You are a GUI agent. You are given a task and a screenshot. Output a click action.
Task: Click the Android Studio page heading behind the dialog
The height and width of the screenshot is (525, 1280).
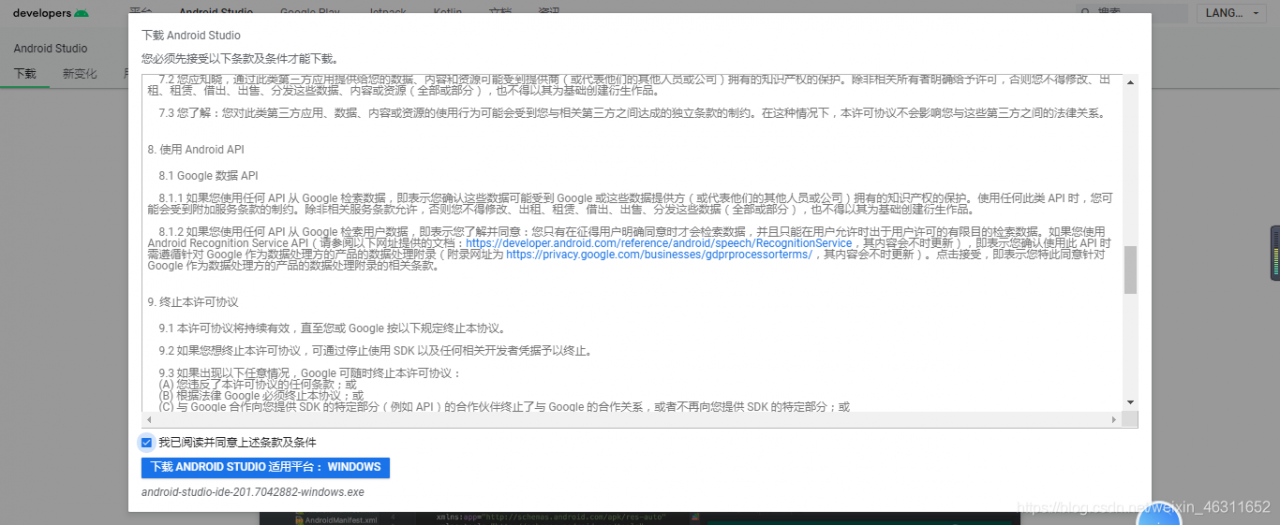click(50, 48)
